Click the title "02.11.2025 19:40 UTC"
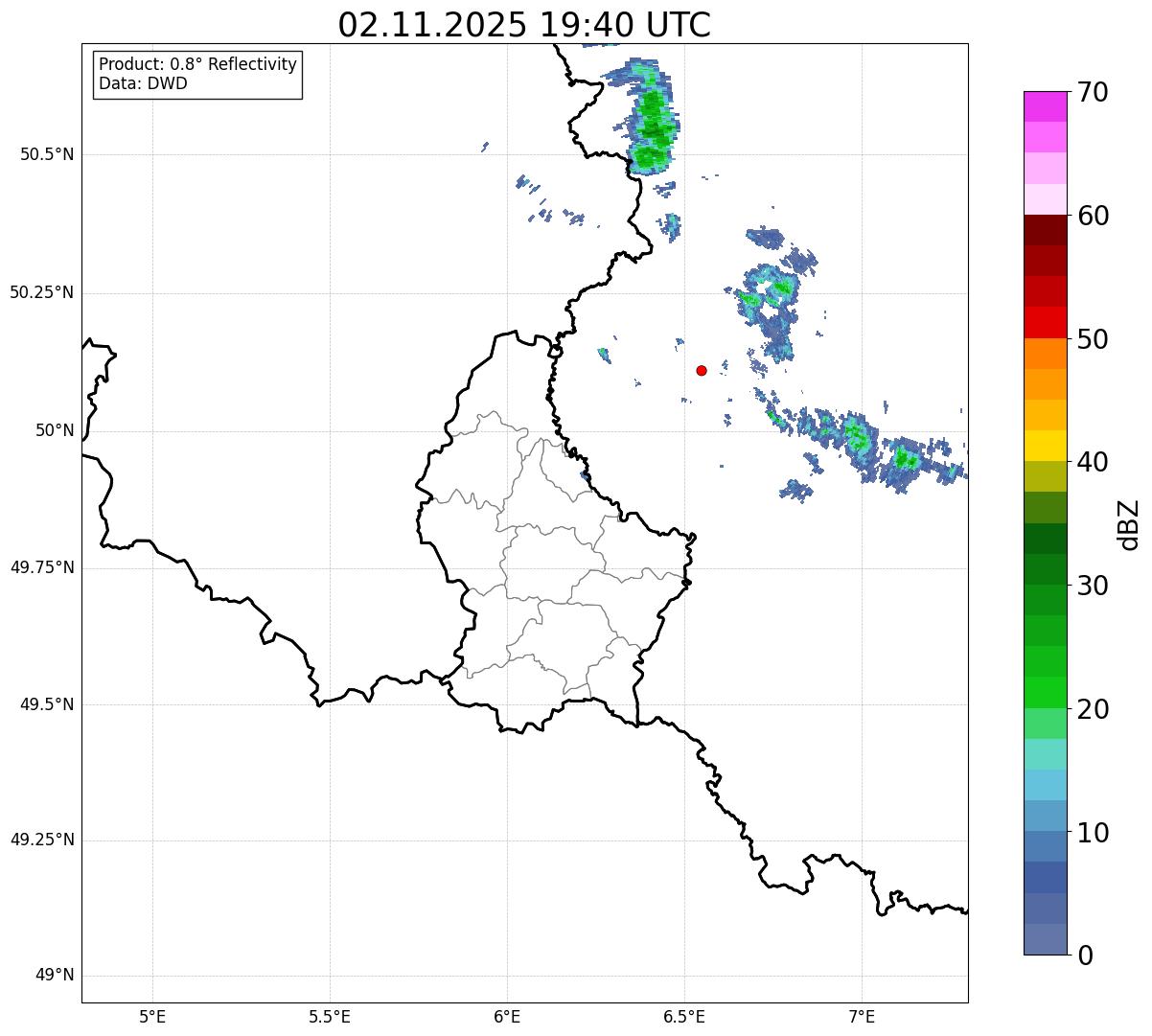 point(524,25)
